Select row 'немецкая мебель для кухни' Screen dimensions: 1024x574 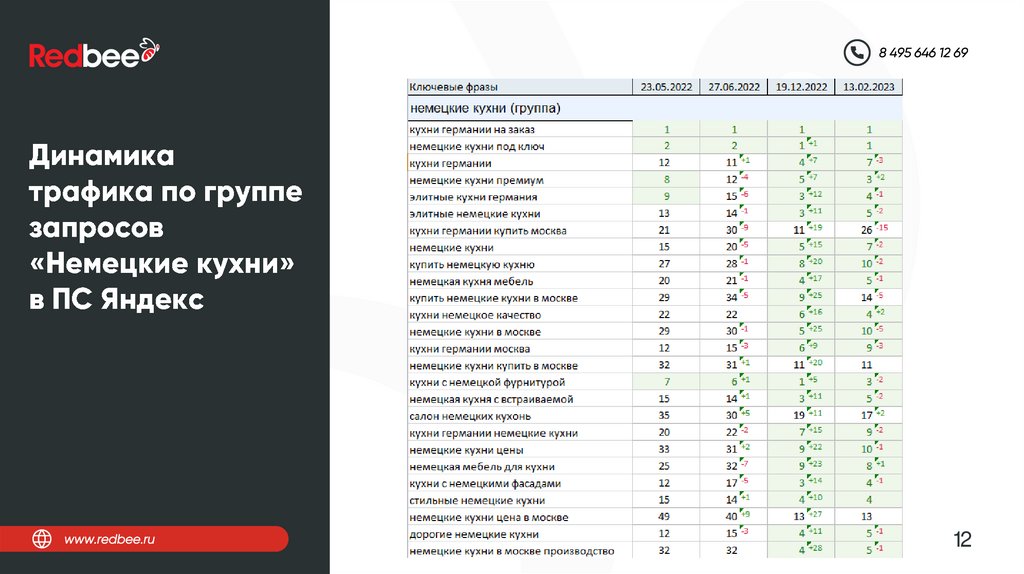click(x=655, y=467)
